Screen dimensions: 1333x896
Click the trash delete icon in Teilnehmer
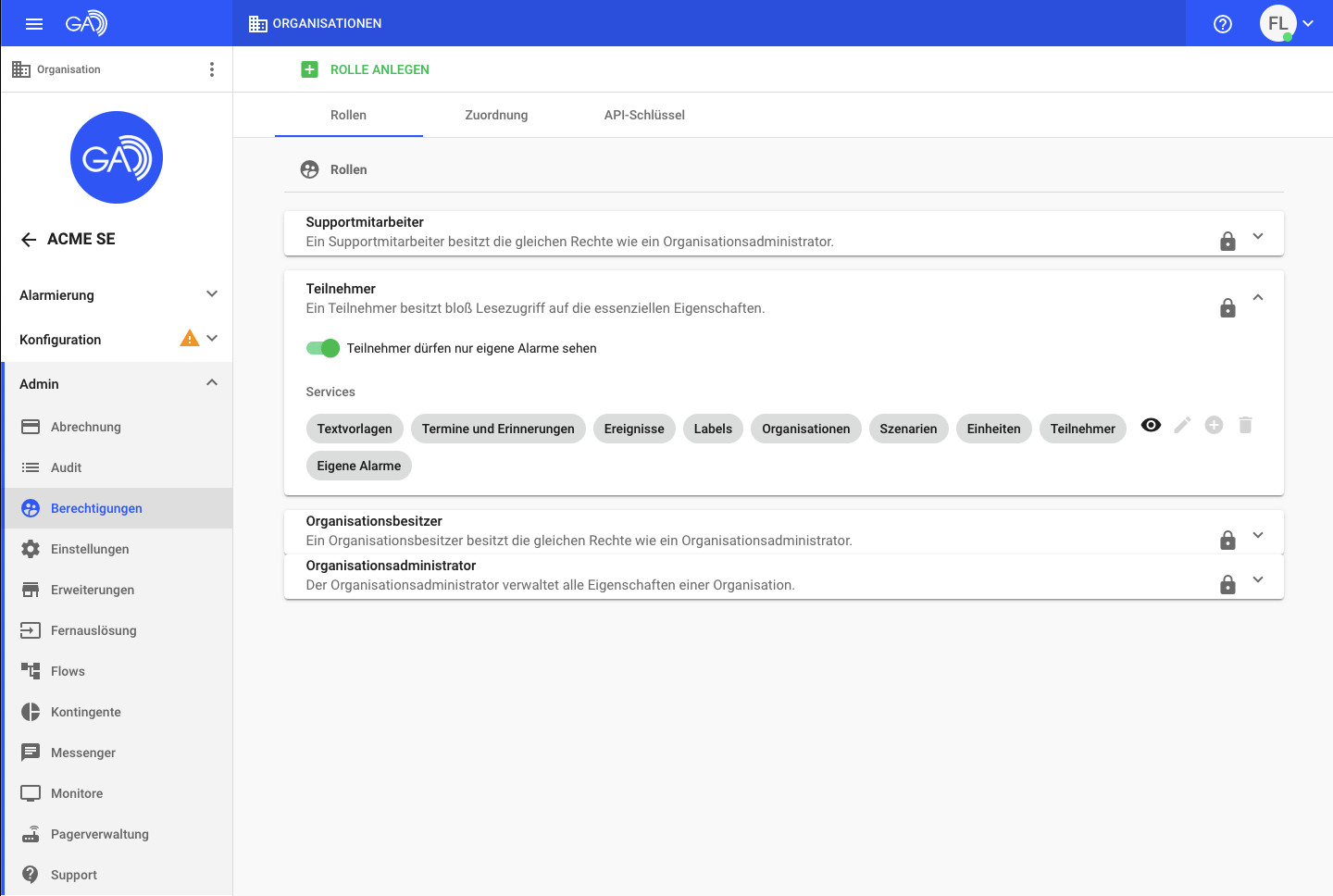(x=1245, y=425)
